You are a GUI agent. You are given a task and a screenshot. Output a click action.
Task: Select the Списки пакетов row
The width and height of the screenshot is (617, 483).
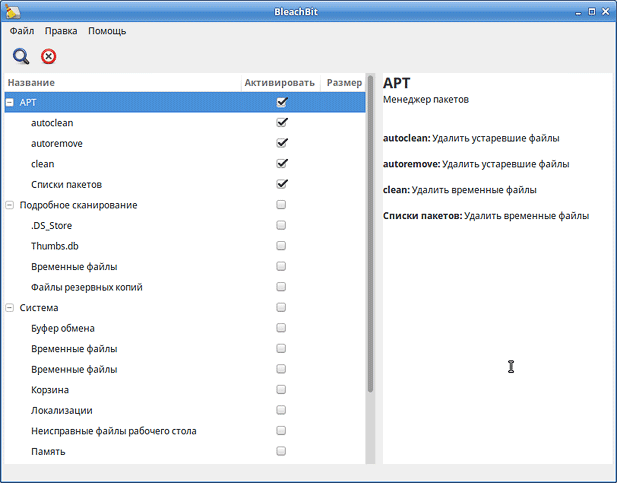(185, 184)
